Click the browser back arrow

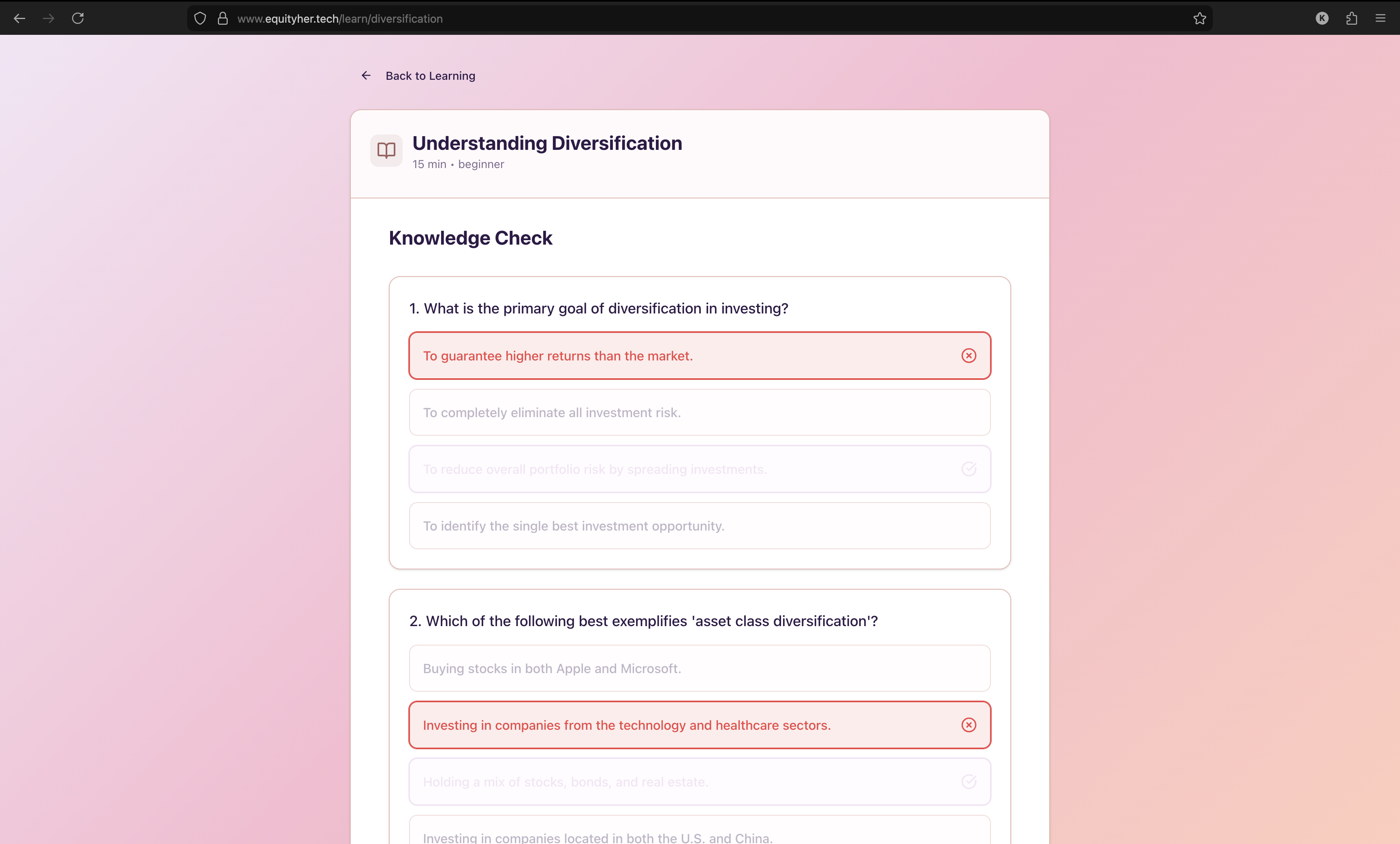pyautogui.click(x=19, y=18)
